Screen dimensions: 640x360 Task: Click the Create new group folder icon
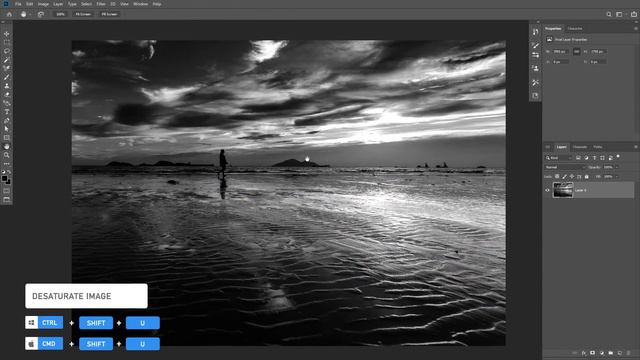click(611, 353)
